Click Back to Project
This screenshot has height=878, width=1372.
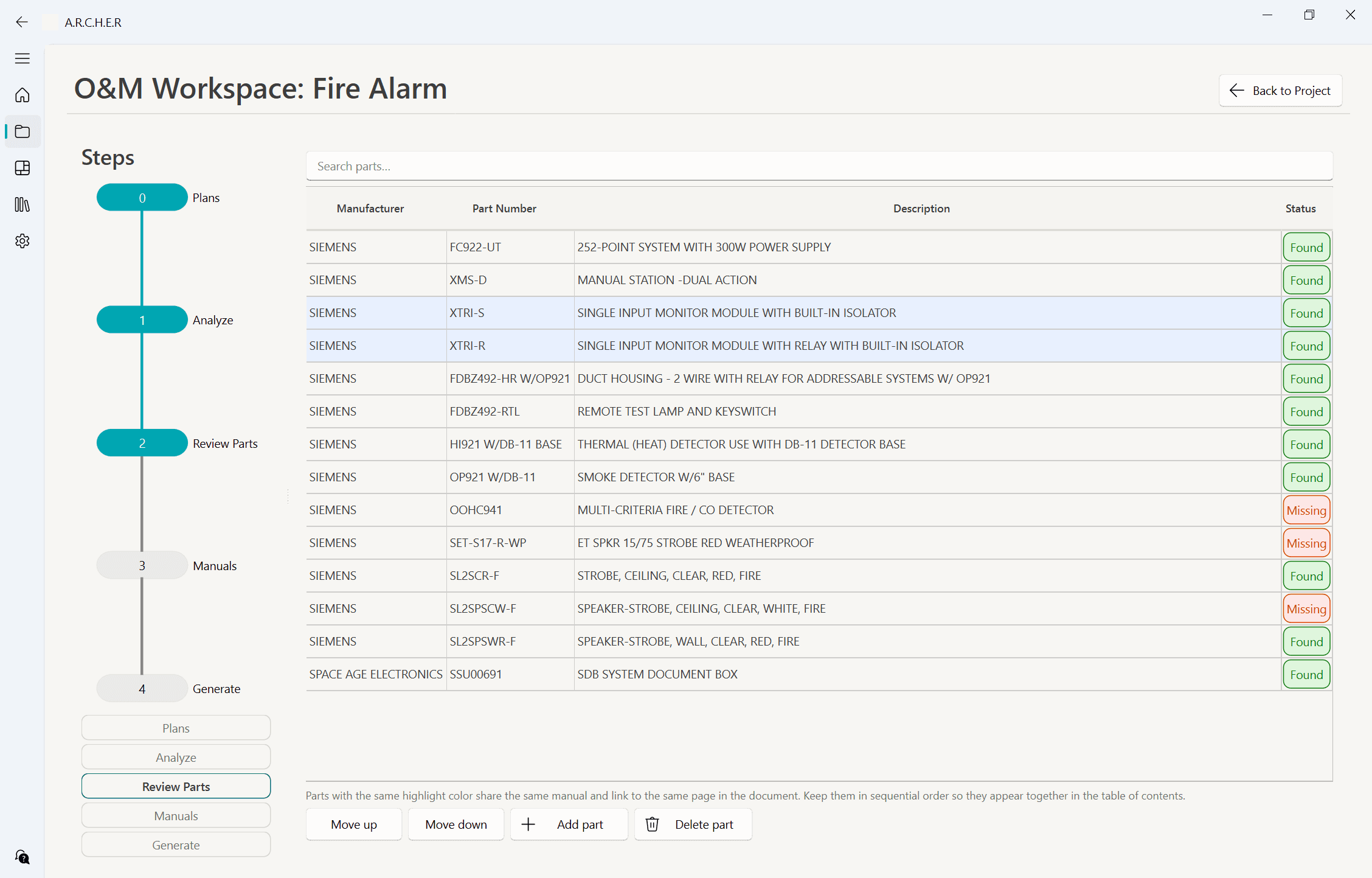[1280, 90]
